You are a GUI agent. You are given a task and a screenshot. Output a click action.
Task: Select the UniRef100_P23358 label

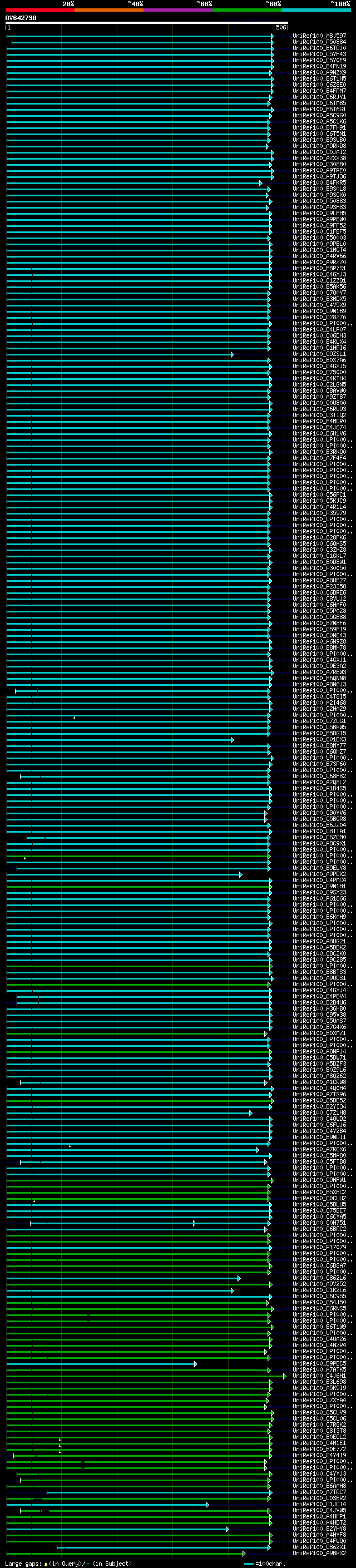(x=319, y=587)
